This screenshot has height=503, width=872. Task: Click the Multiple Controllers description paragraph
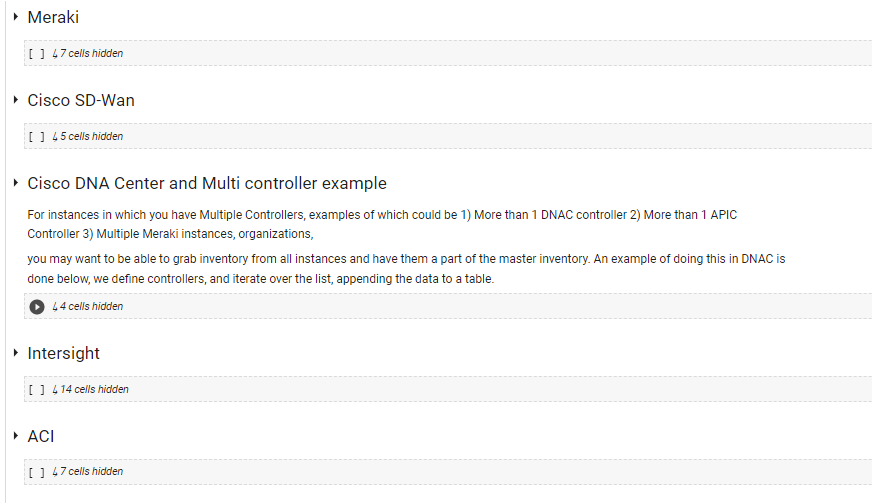[x=382, y=224]
